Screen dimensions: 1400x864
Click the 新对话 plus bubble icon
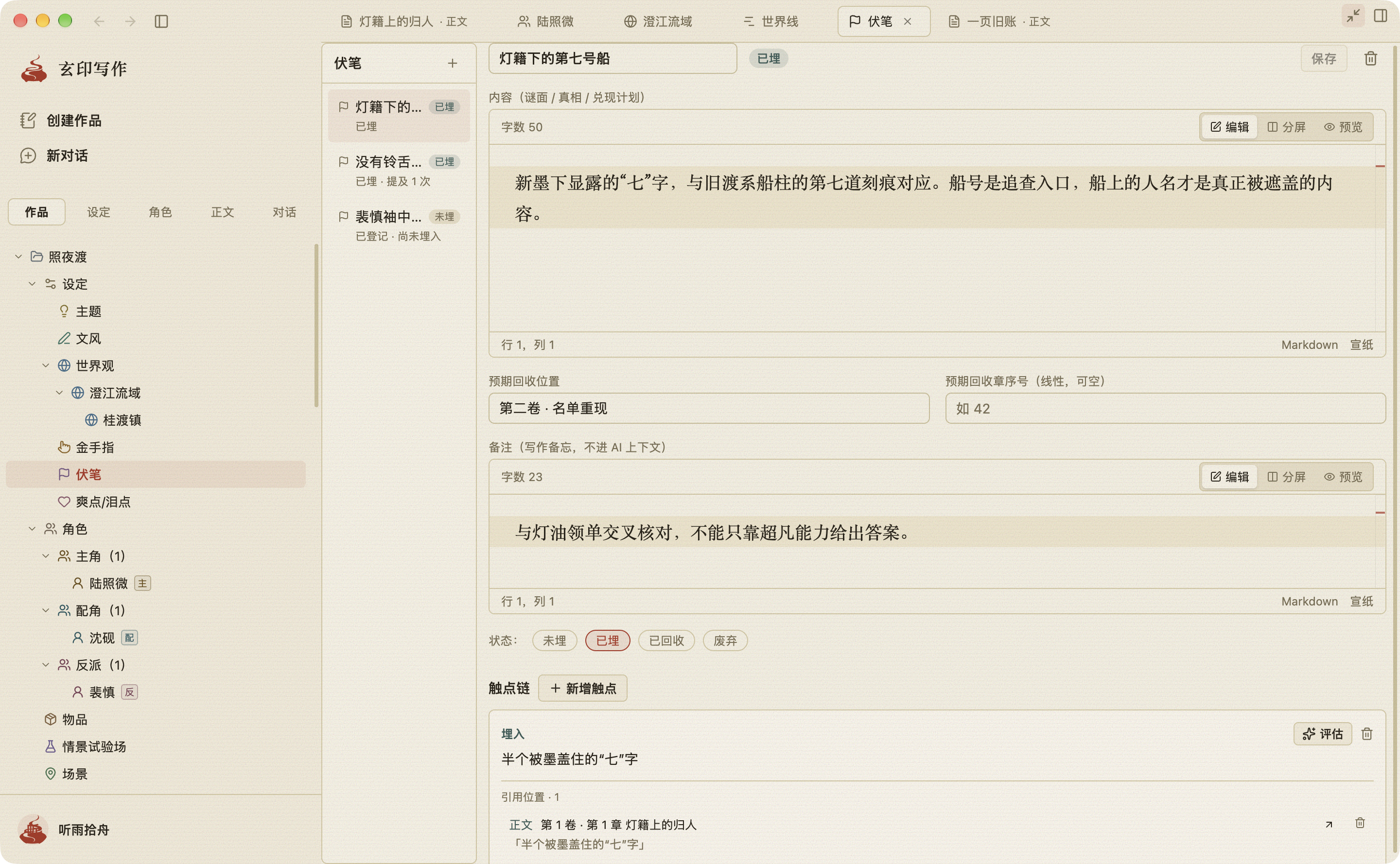pyautogui.click(x=27, y=156)
